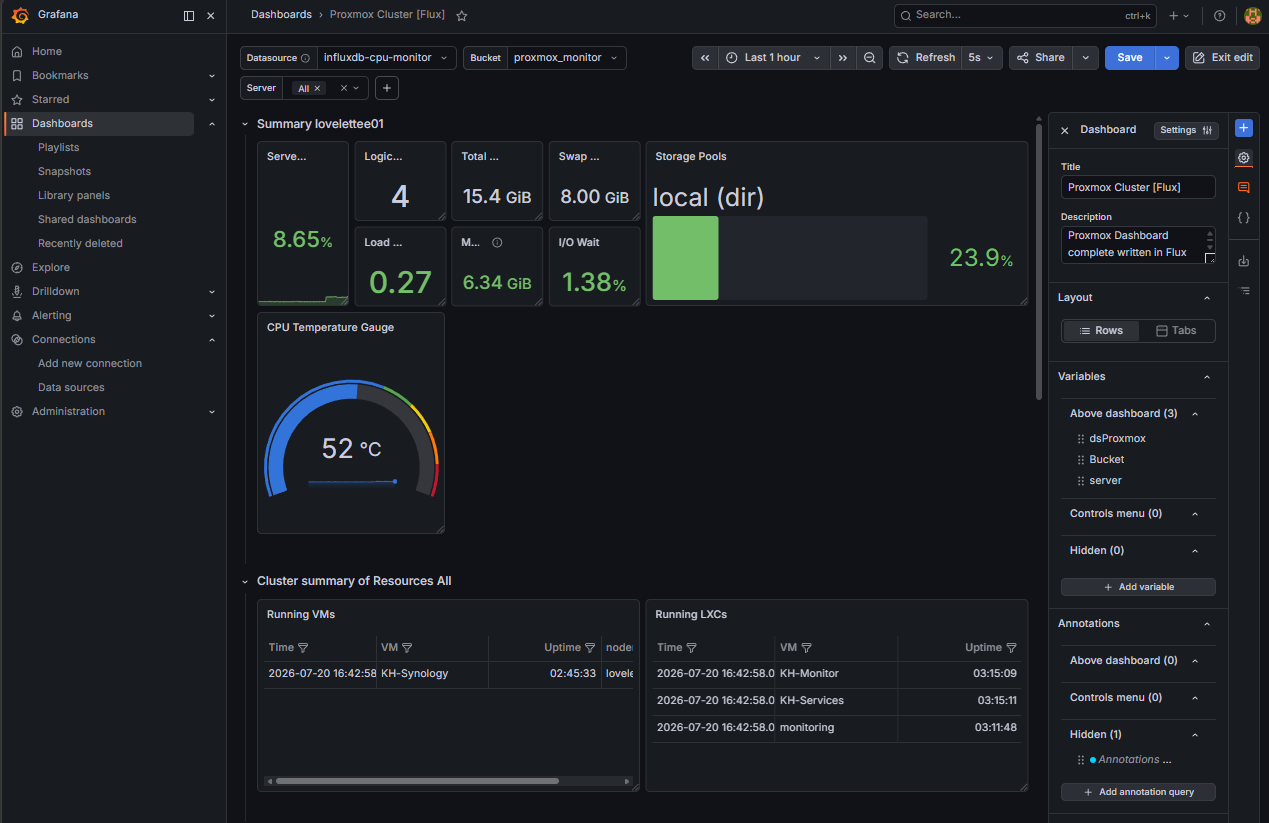Viewport: 1269px width, 823px height.
Task: Select Rows layout option
Action: tap(1101, 331)
